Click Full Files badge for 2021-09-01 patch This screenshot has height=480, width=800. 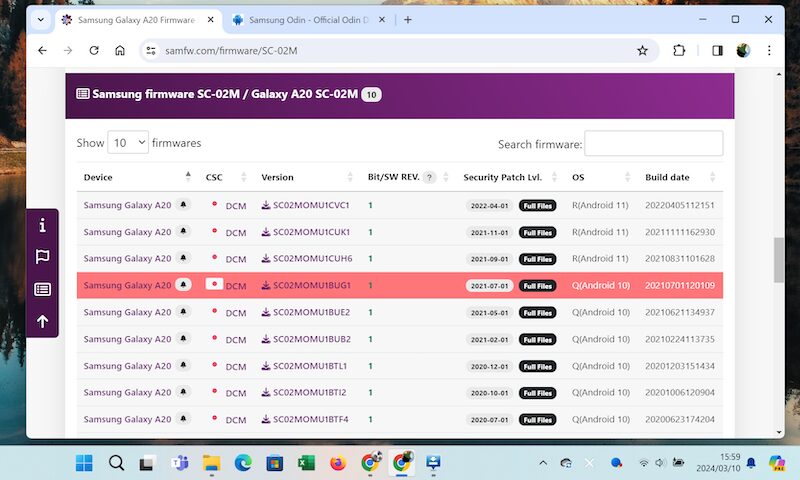pos(537,259)
